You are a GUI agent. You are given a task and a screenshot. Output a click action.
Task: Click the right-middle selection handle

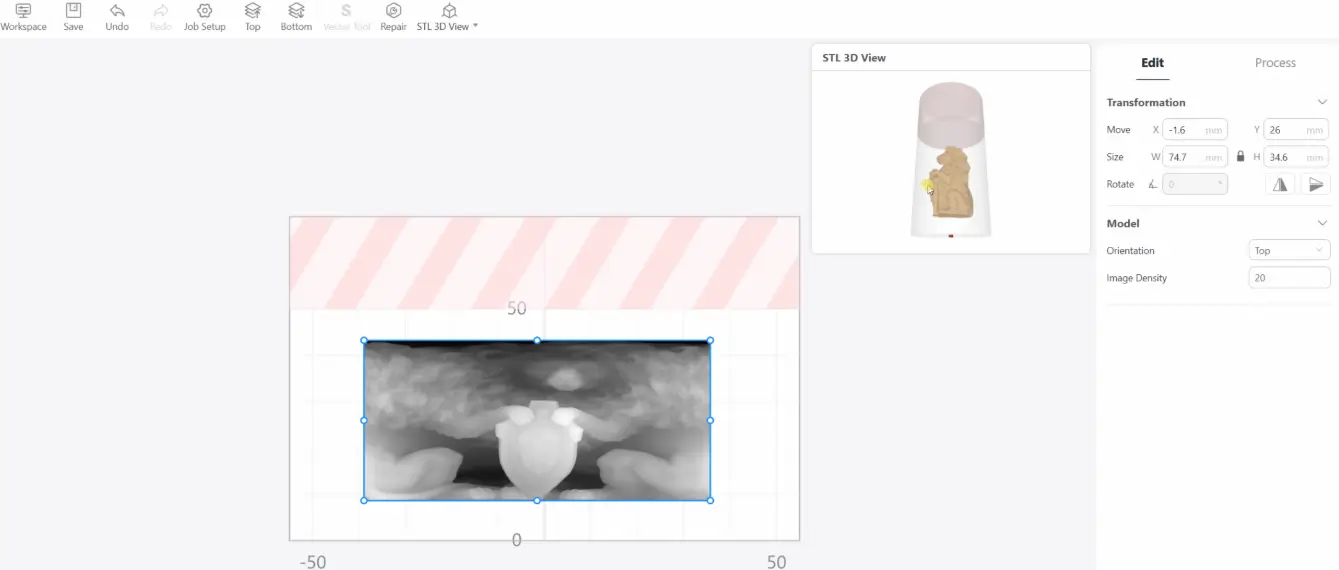click(710, 420)
